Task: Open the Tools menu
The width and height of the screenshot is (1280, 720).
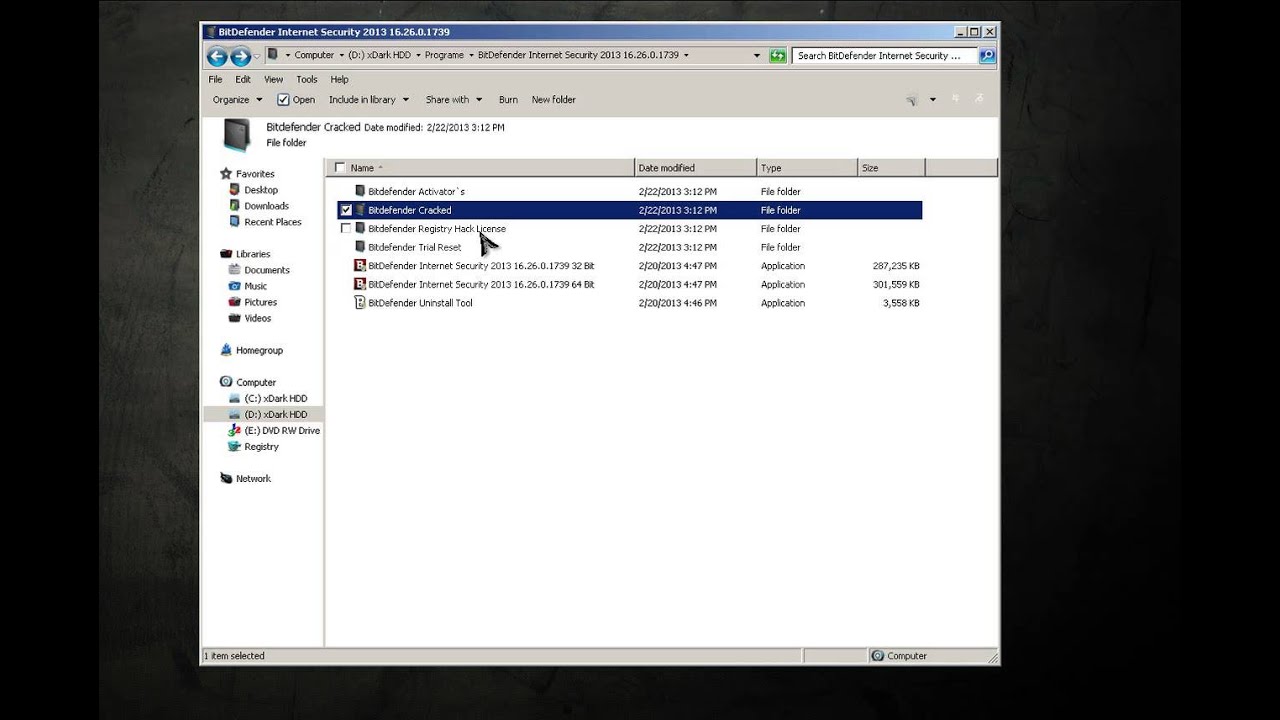Action: coord(307,80)
